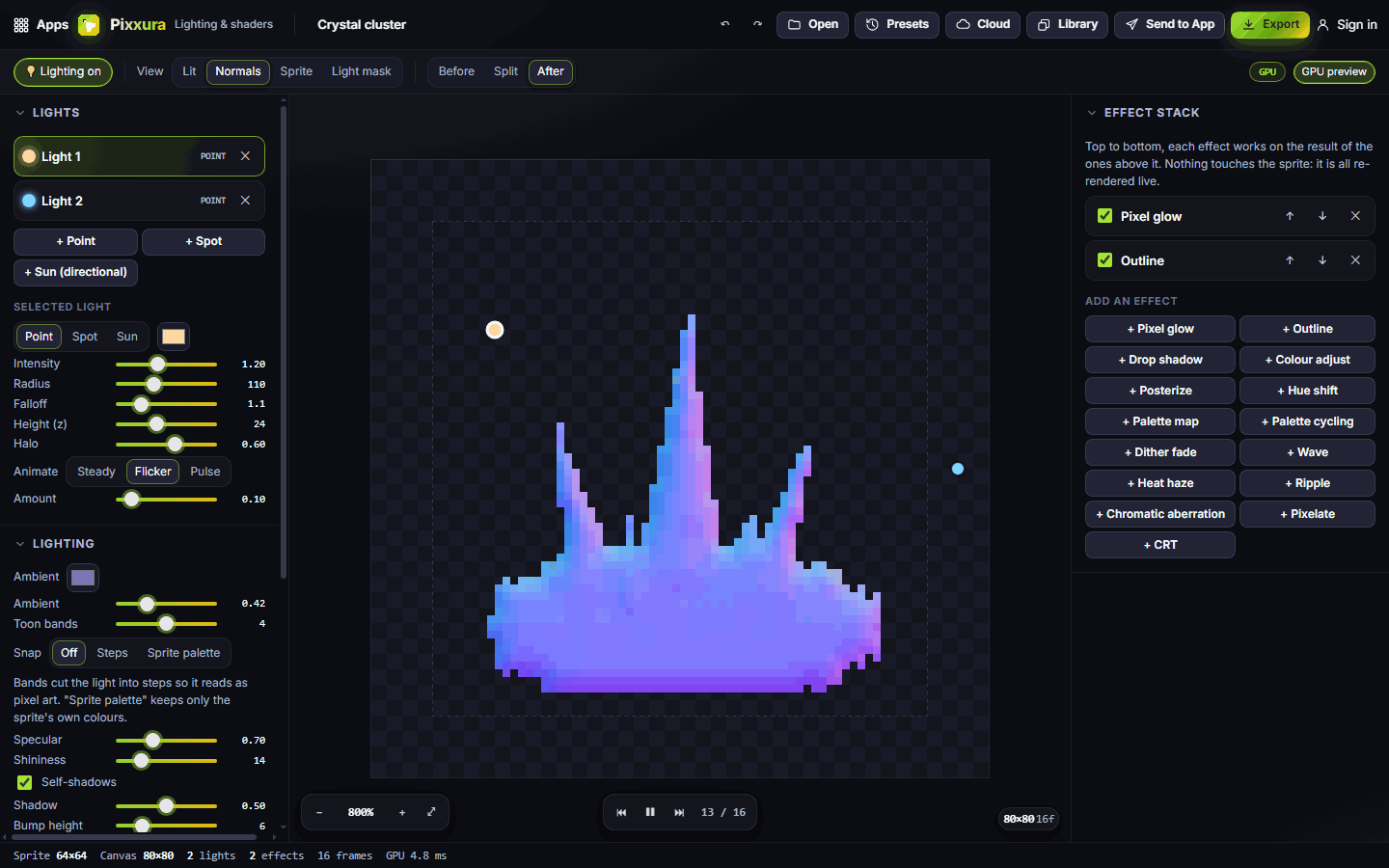Add a Sun (directional) light

(x=76, y=272)
